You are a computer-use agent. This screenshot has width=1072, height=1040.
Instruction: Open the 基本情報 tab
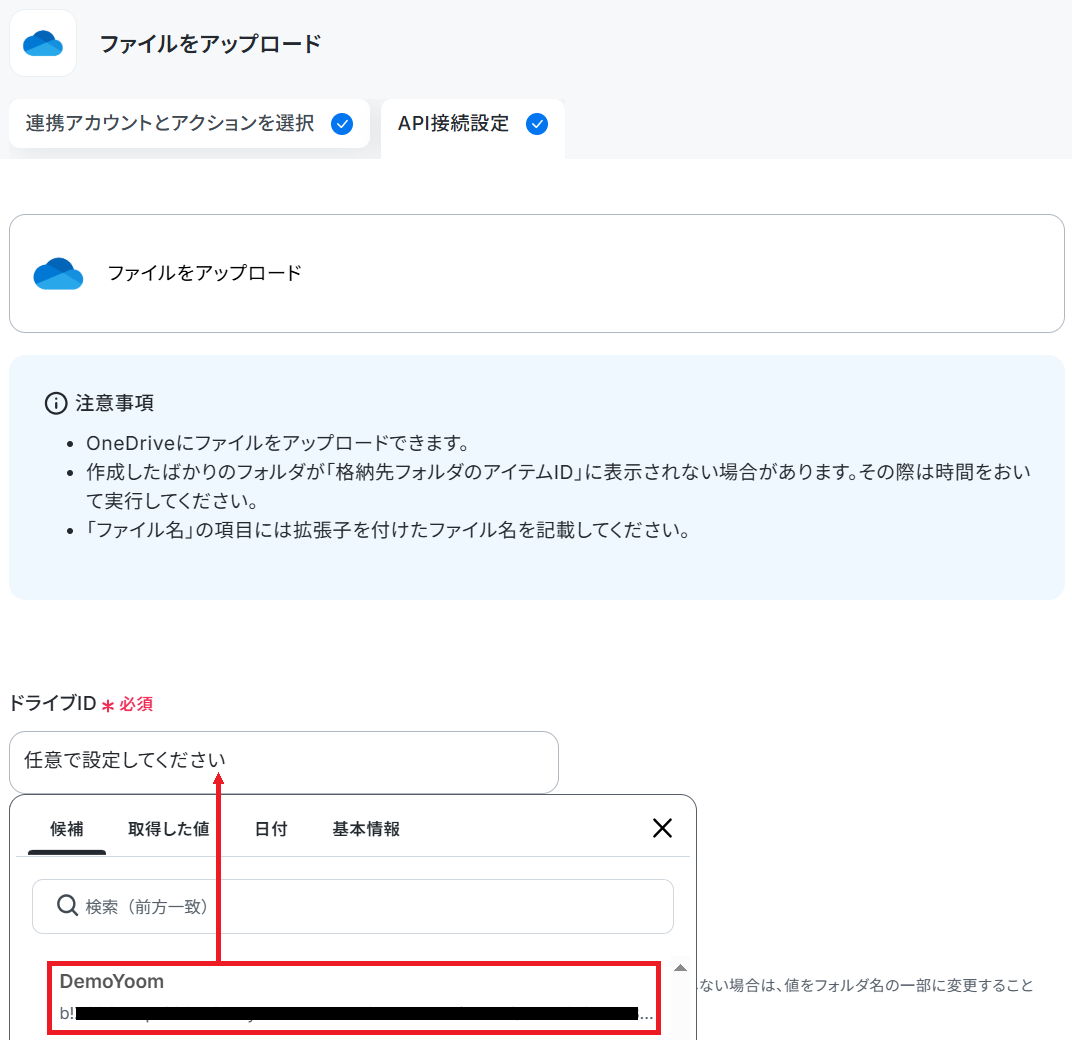366,829
